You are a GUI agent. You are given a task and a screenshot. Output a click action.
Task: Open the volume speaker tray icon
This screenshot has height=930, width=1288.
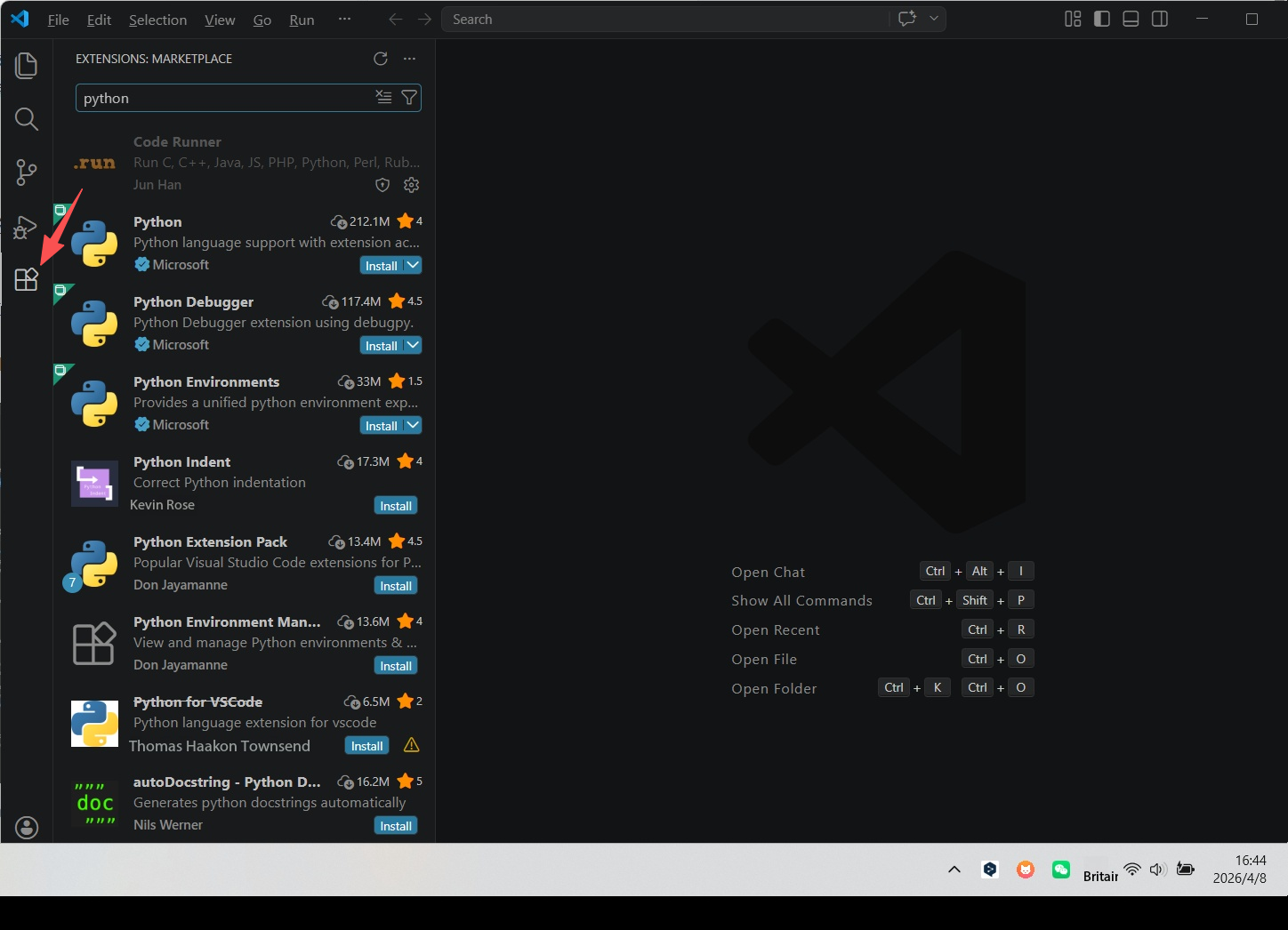(x=1157, y=870)
